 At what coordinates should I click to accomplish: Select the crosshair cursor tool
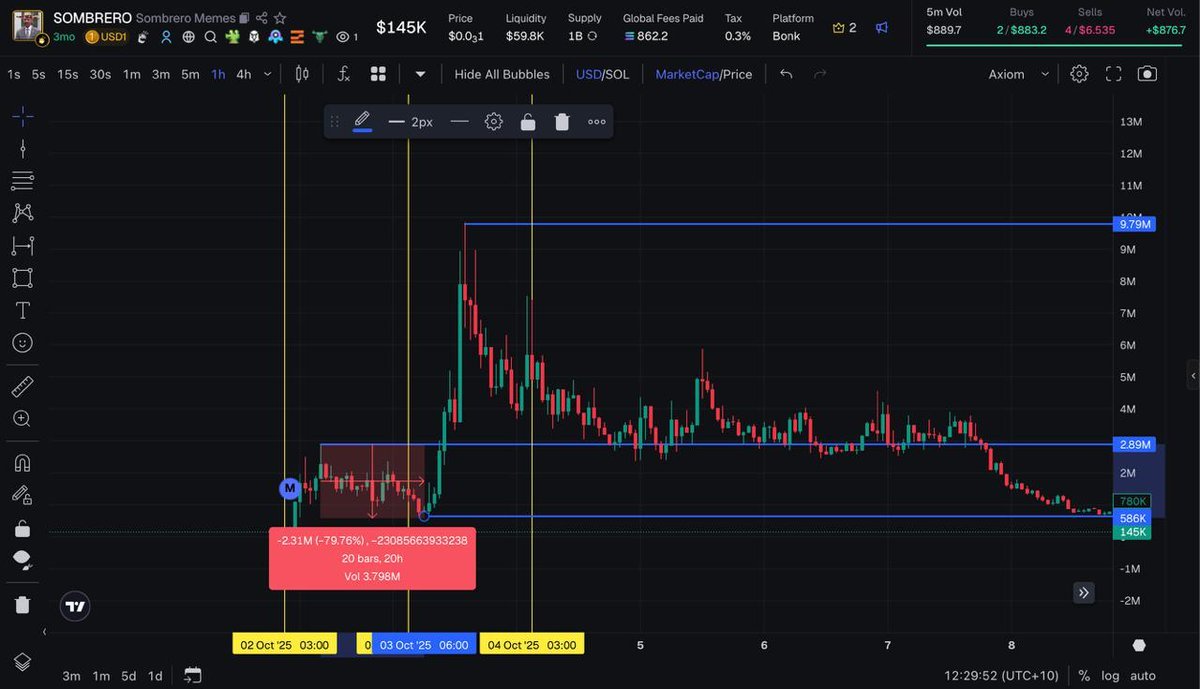point(22,117)
